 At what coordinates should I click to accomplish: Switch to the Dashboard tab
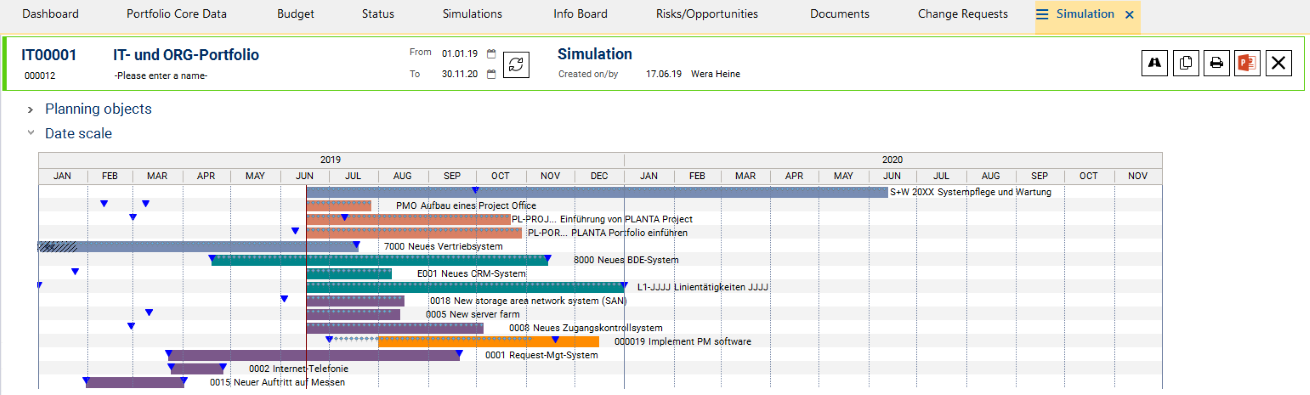point(50,14)
